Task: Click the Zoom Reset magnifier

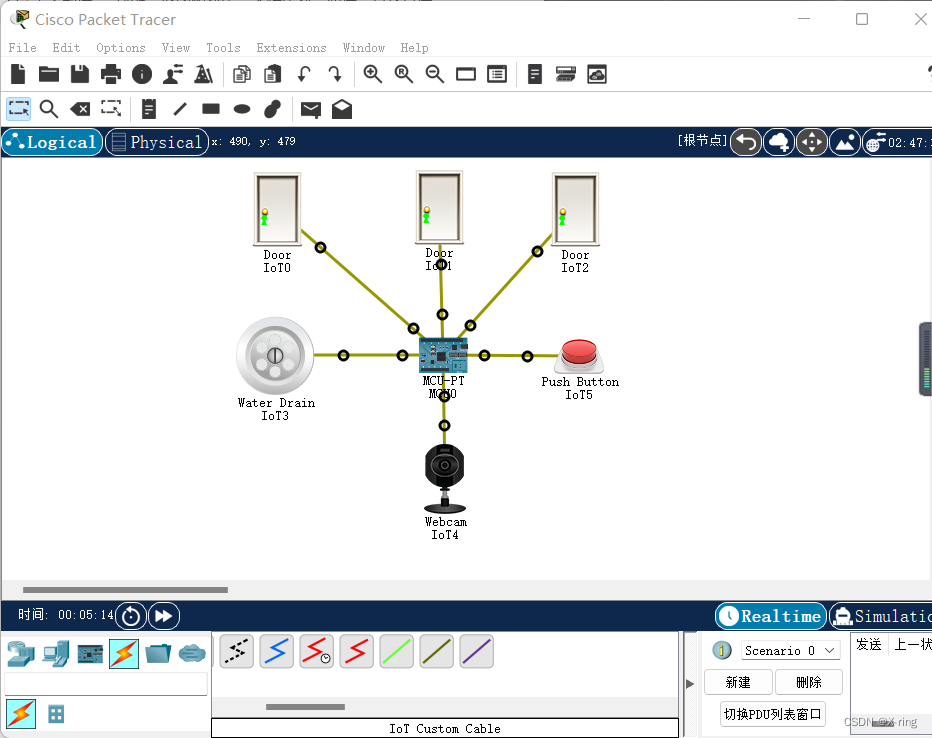Action: [x=404, y=74]
